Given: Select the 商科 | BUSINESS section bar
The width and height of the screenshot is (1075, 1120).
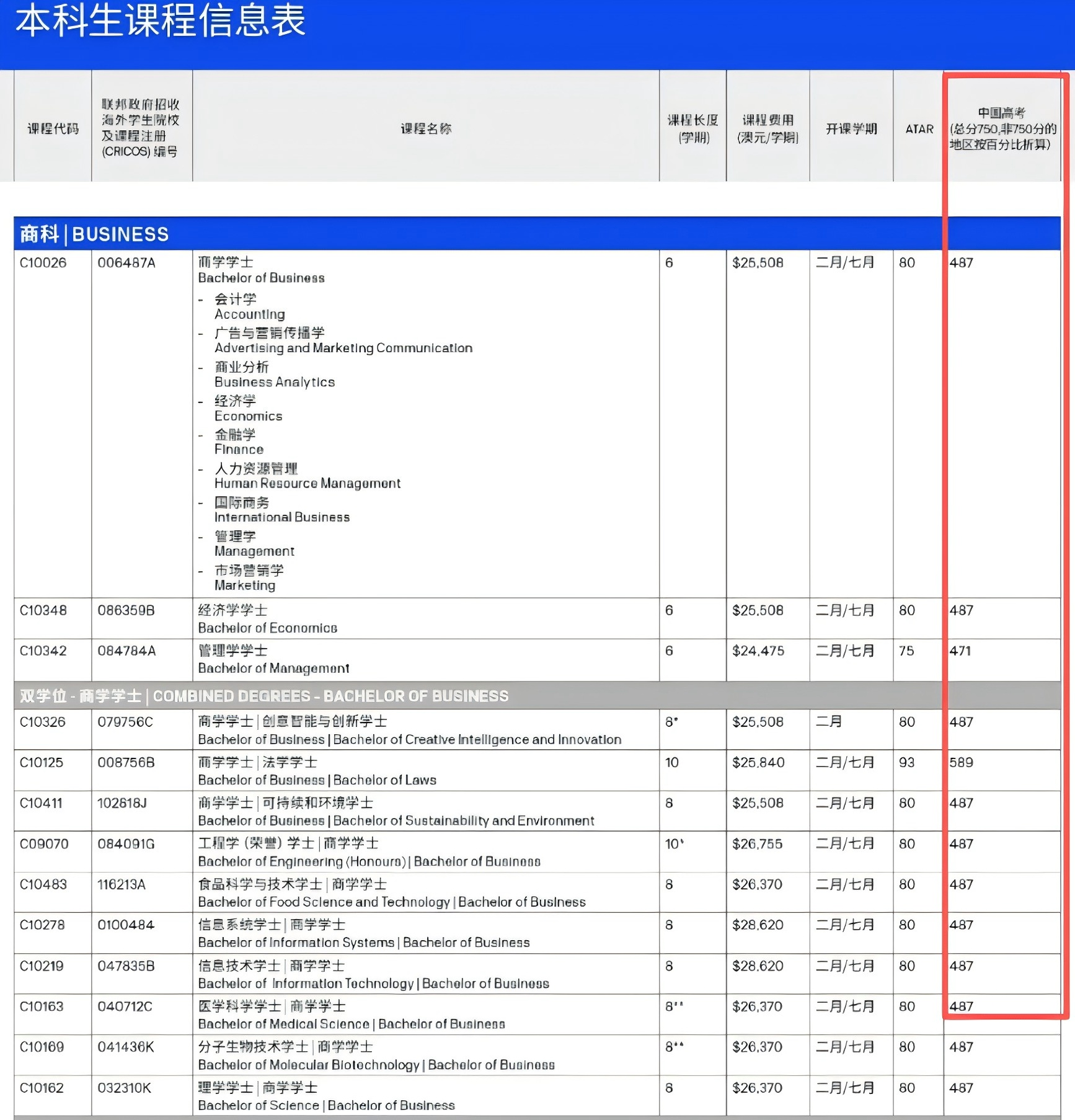Looking at the screenshot, I should pos(537,234).
